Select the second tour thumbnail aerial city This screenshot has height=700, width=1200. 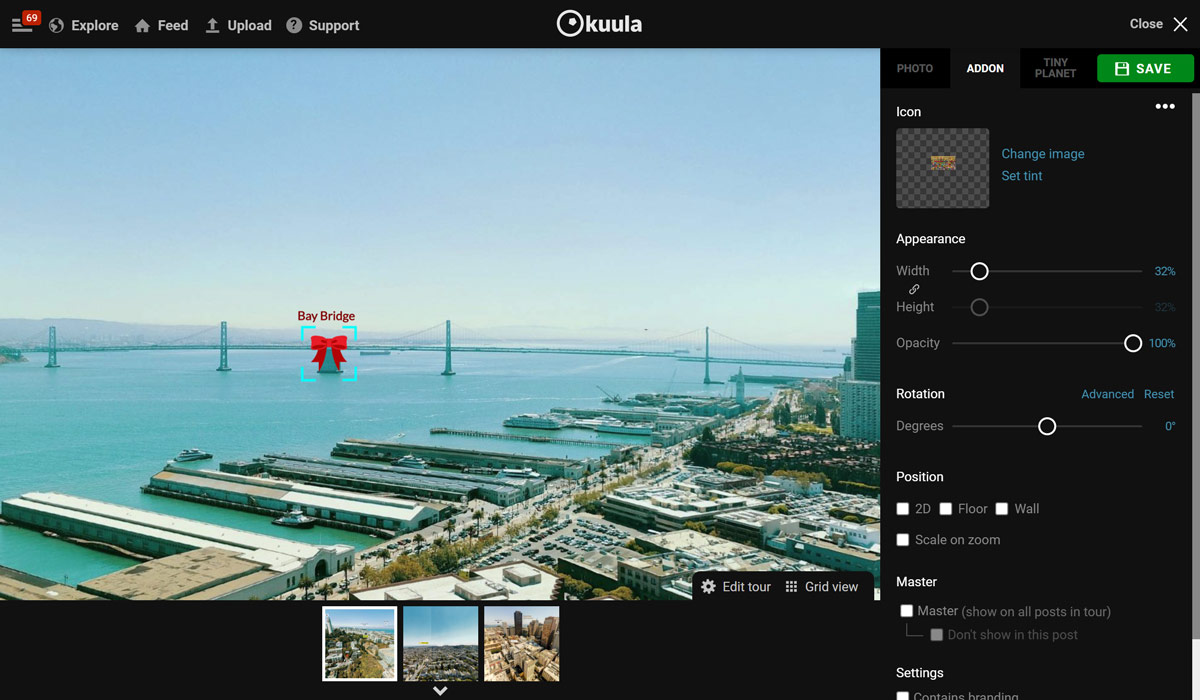440,643
